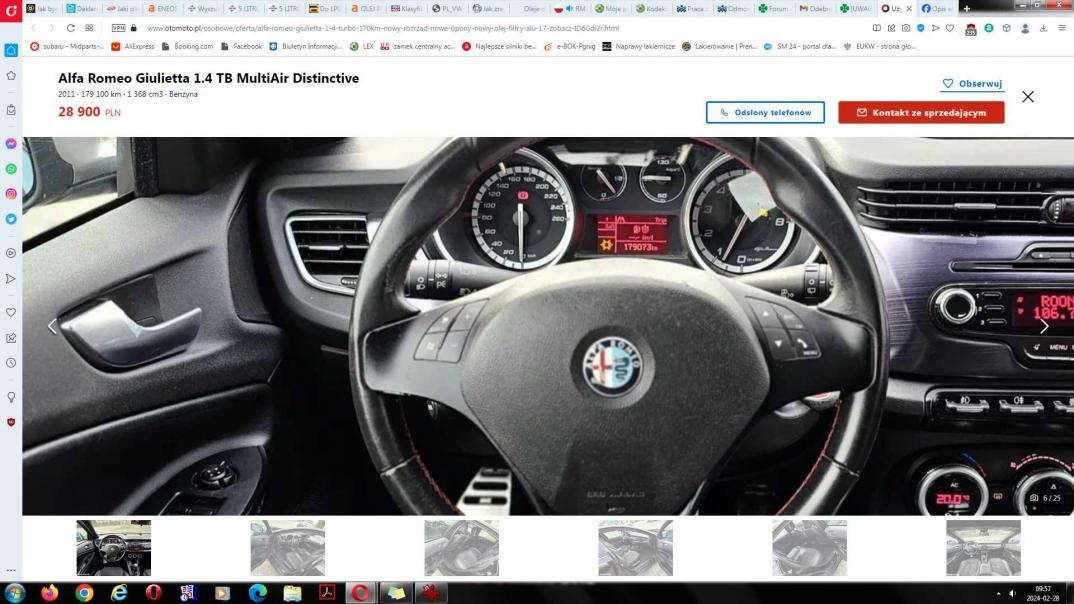Open the Opera main menu logo

(11, 10)
